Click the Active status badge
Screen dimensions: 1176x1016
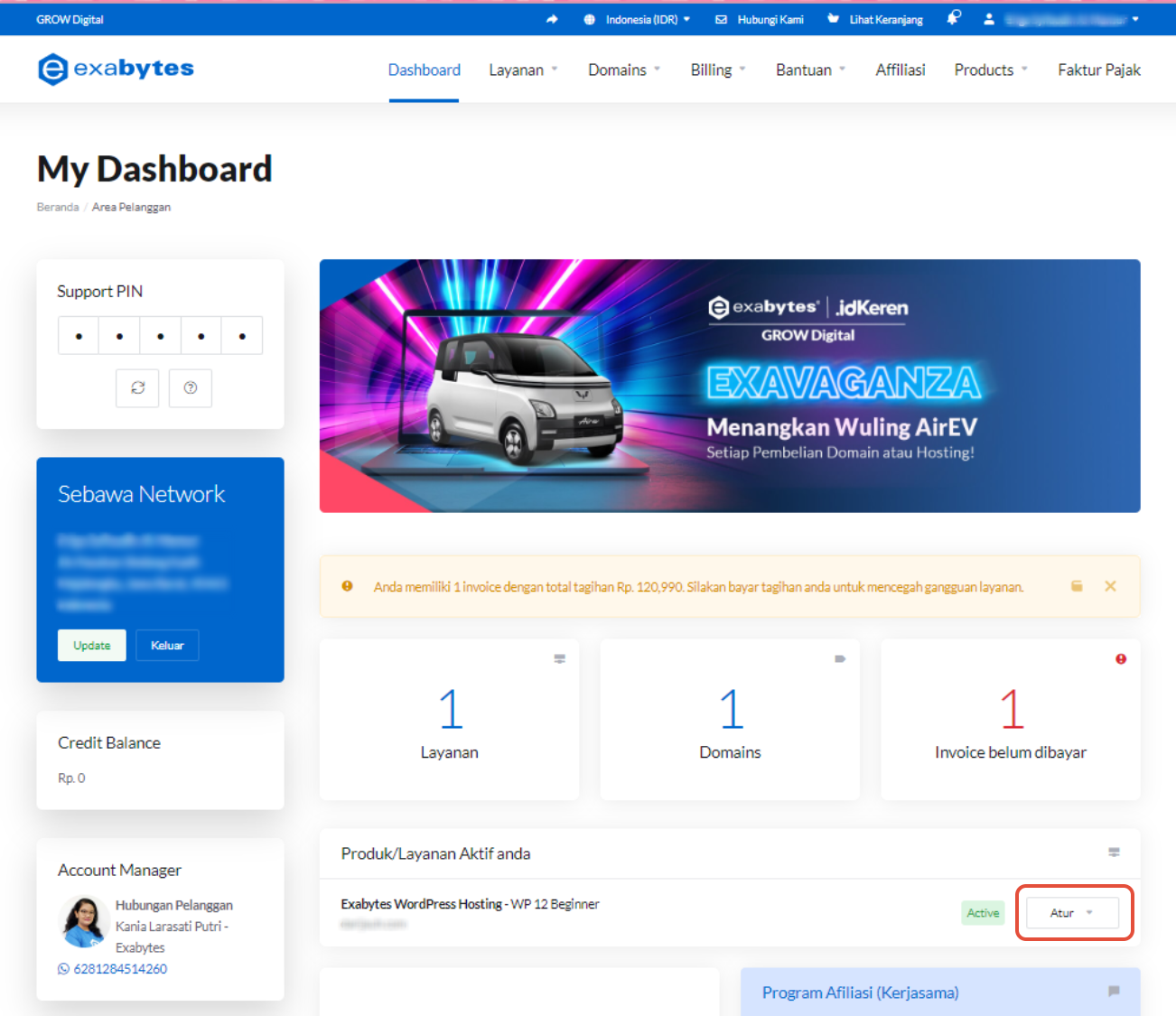click(x=983, y=913)
